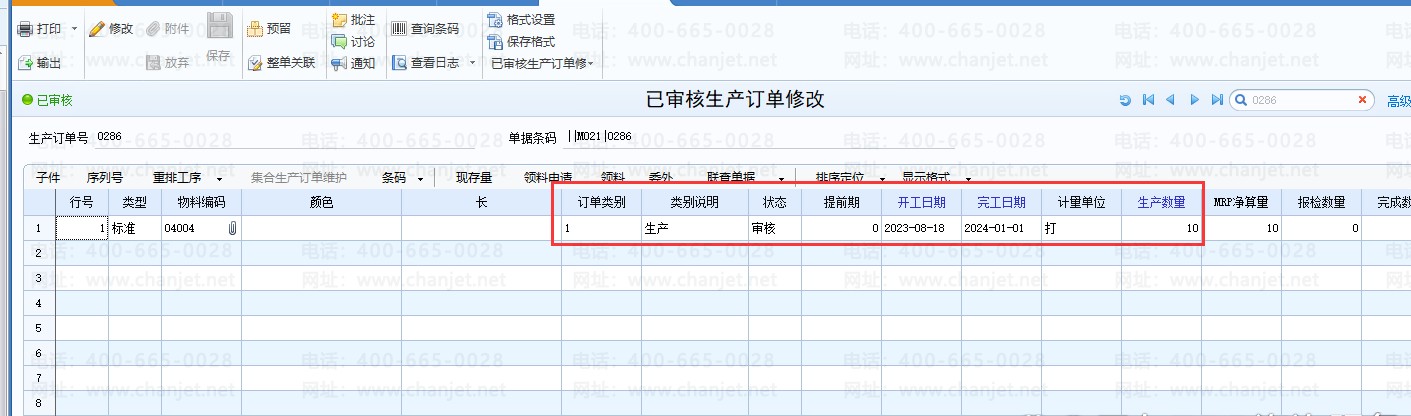Screen dimensions: 1411x416
Task: Go to first record icon
Action: 1148,100
